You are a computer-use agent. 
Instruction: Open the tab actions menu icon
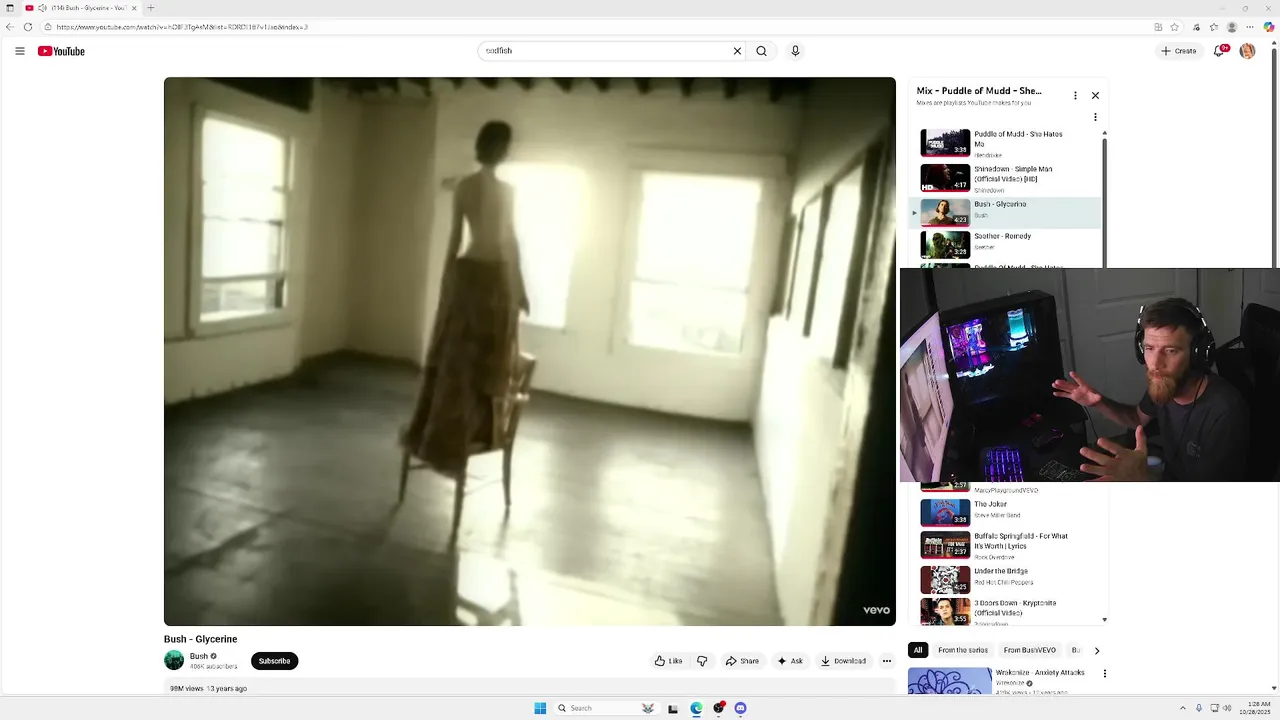tap(10, 8)
